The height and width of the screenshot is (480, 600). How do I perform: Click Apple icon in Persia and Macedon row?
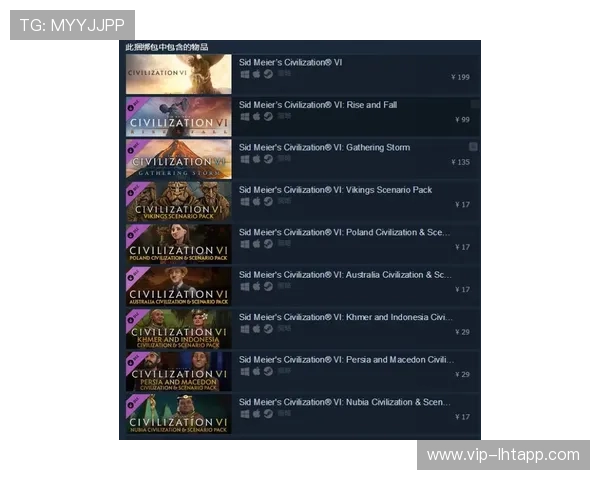tap(256, 371)
